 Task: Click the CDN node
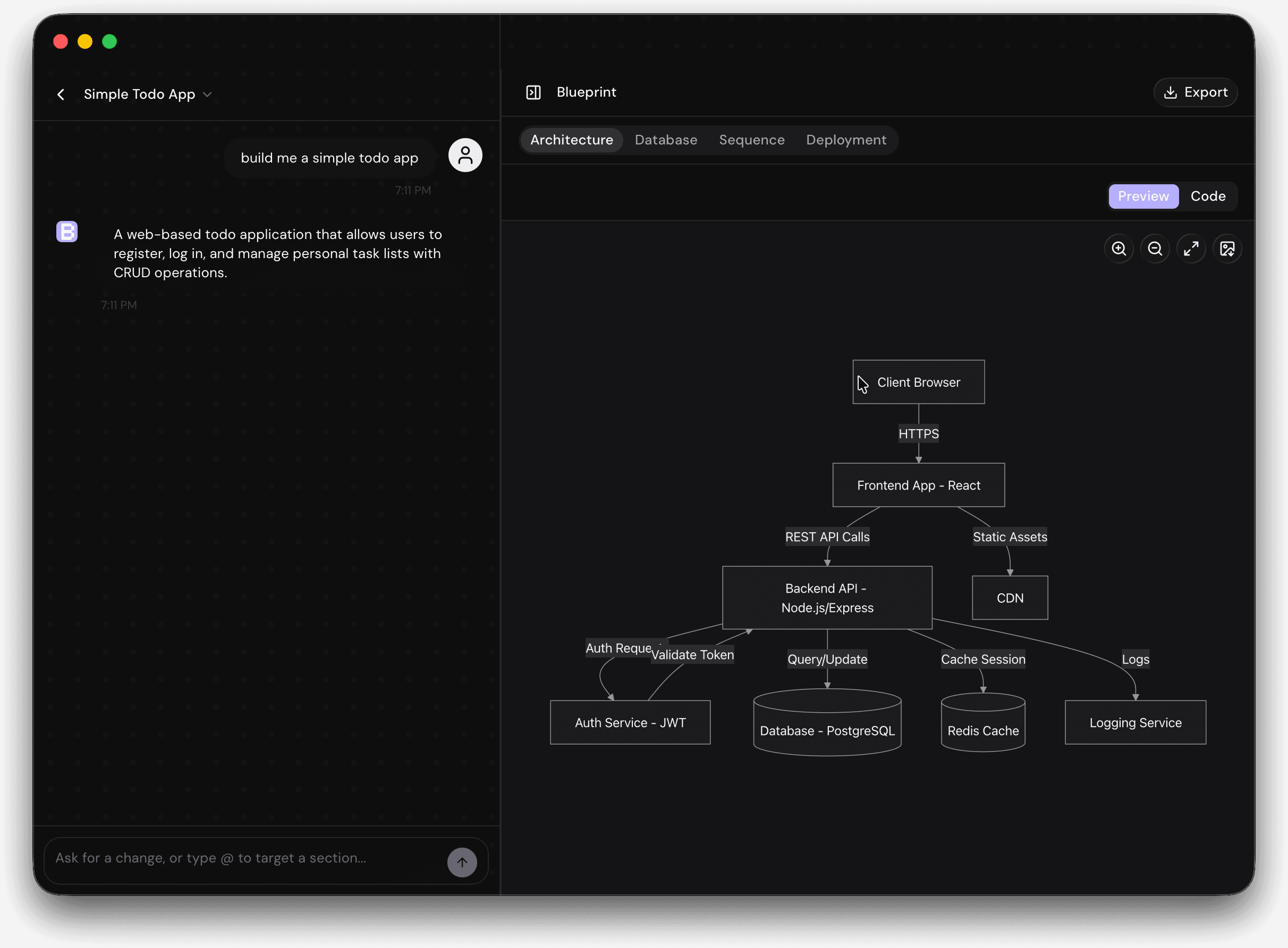click(1010, 598)
